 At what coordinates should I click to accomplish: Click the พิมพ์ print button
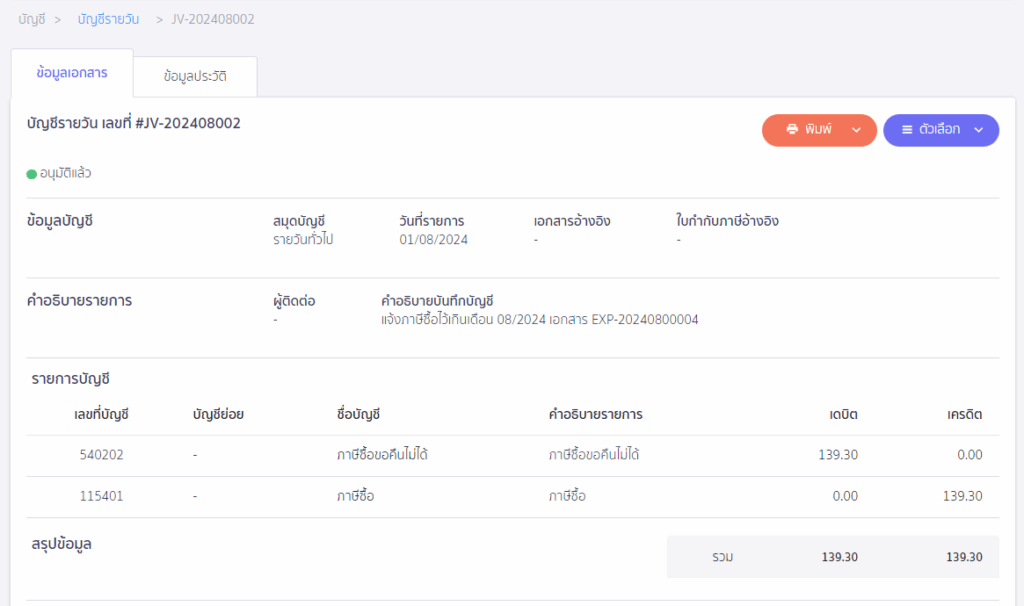pyautogui.click(x=812, y=130)
